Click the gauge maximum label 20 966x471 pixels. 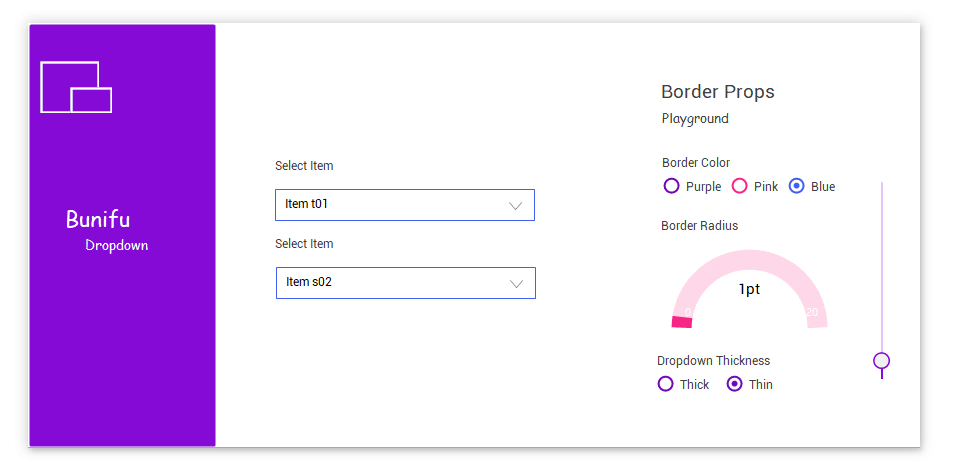(812, 312)
